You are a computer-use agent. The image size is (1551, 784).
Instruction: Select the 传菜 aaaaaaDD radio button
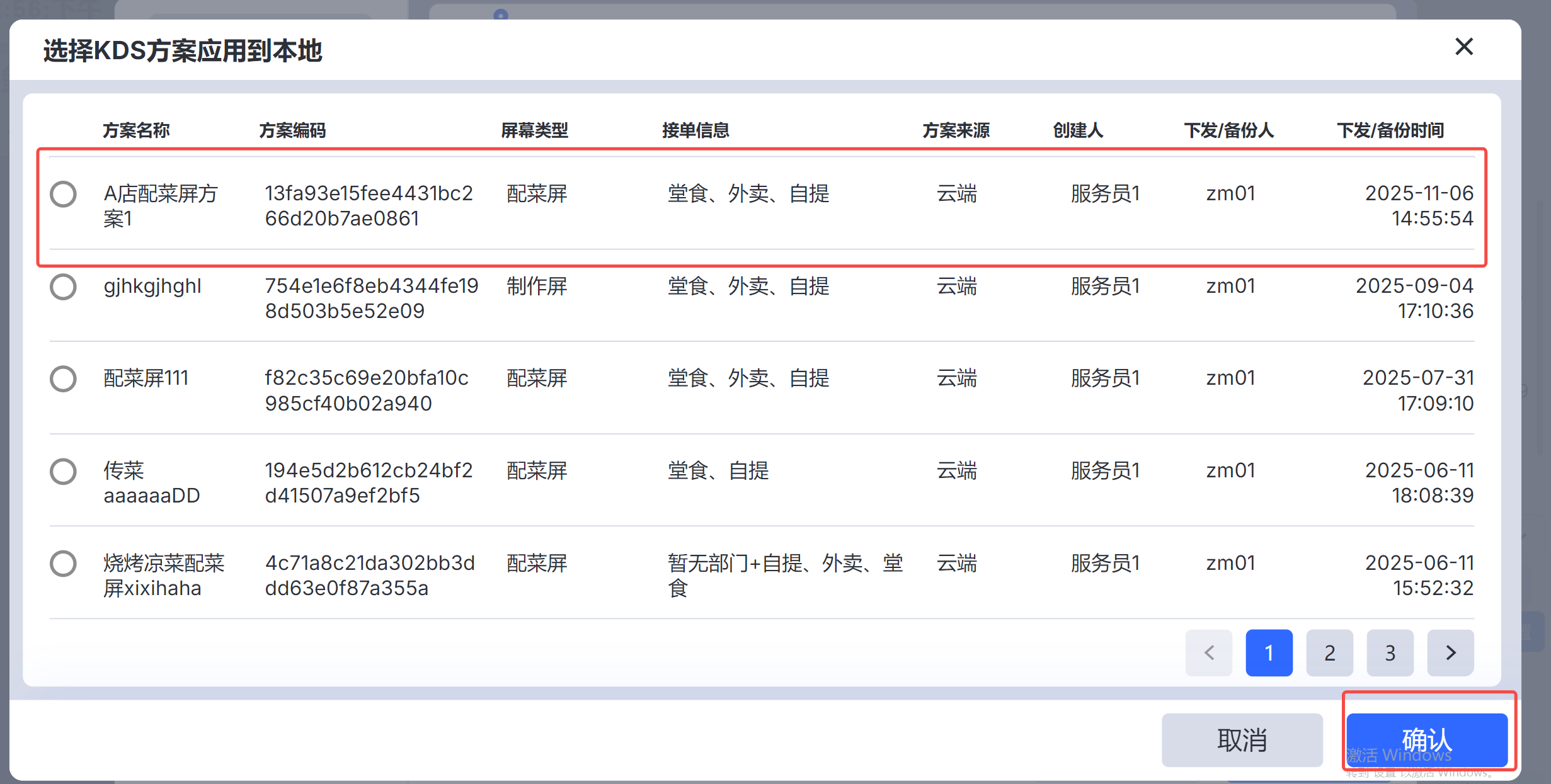[x=64, y=471]
